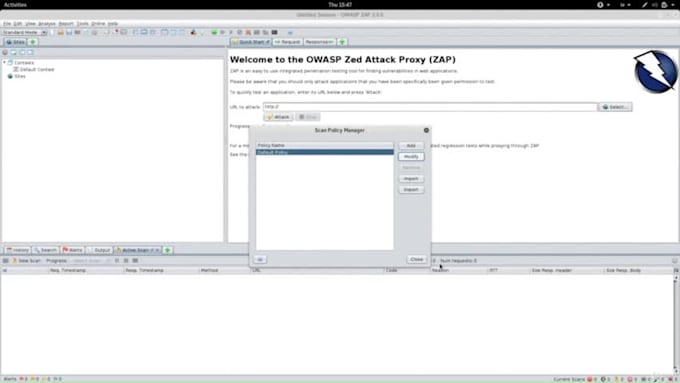Click the flame Current Scans icon in the status bar
The width and height of the screenshot is (680, 383).
click(617, 379)
